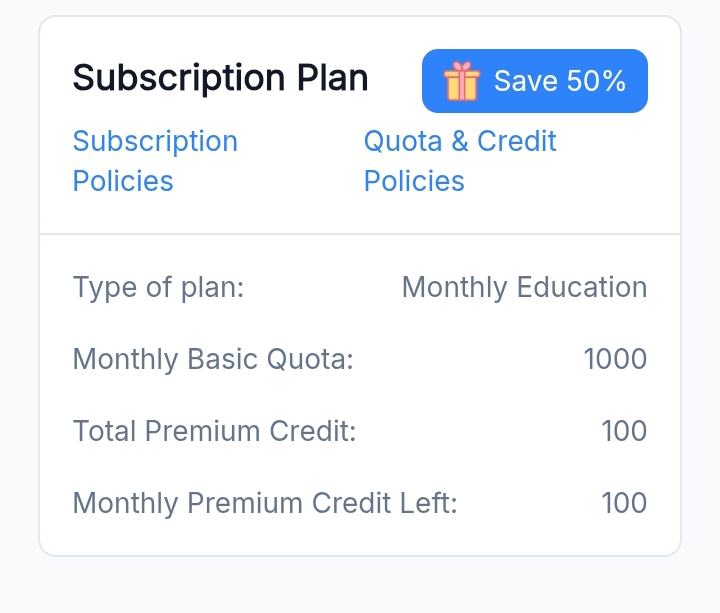The height and width of the screenshot is (613, 720).
Task: Click the 1000 basic quota value
Action: coord(615,359)
